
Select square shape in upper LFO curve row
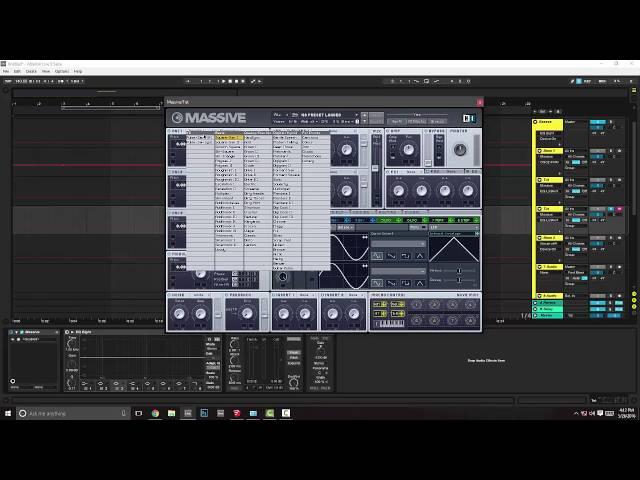click(x=405, y=256)
